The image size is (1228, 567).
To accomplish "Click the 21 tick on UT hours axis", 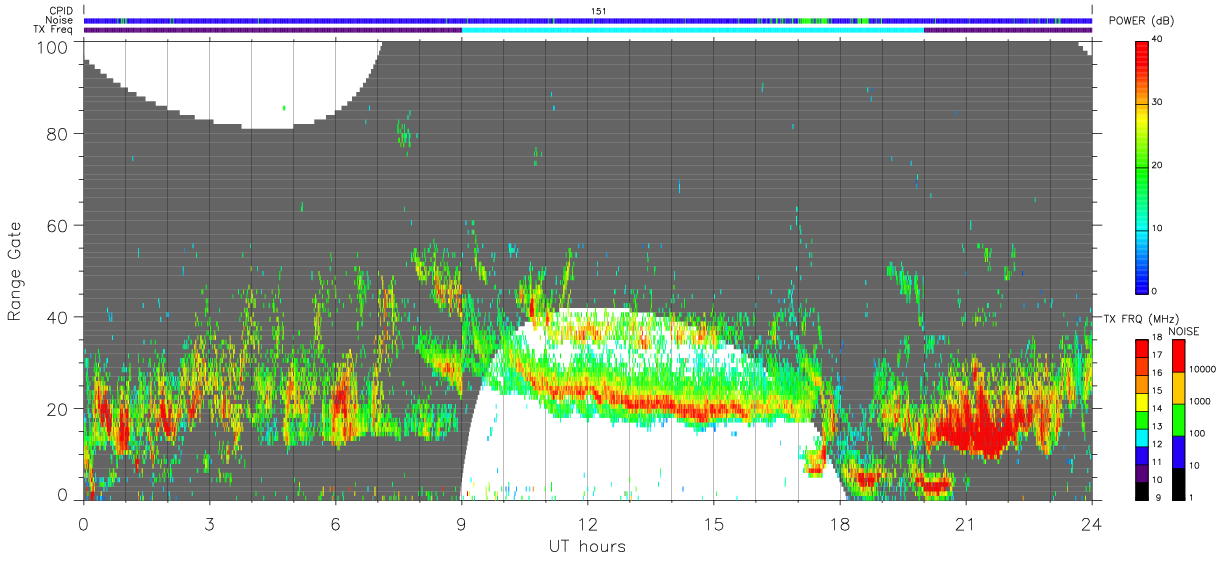I will pos(965,524).
